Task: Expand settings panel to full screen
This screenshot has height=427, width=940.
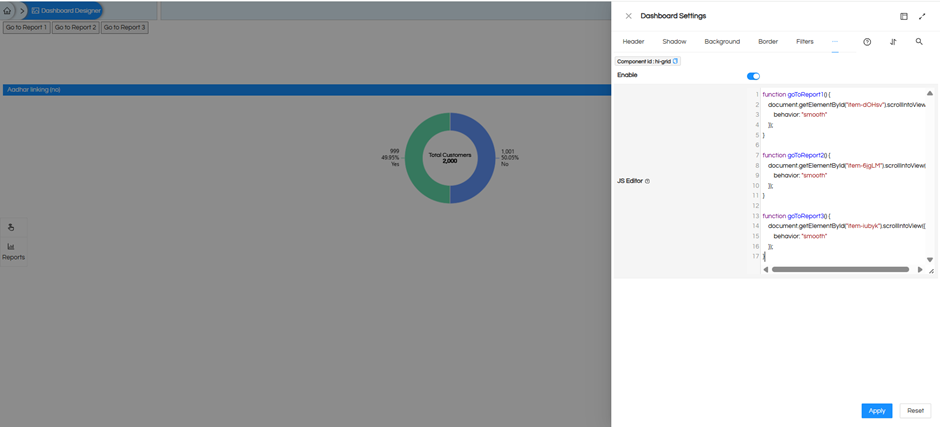Action: (922, 16)
